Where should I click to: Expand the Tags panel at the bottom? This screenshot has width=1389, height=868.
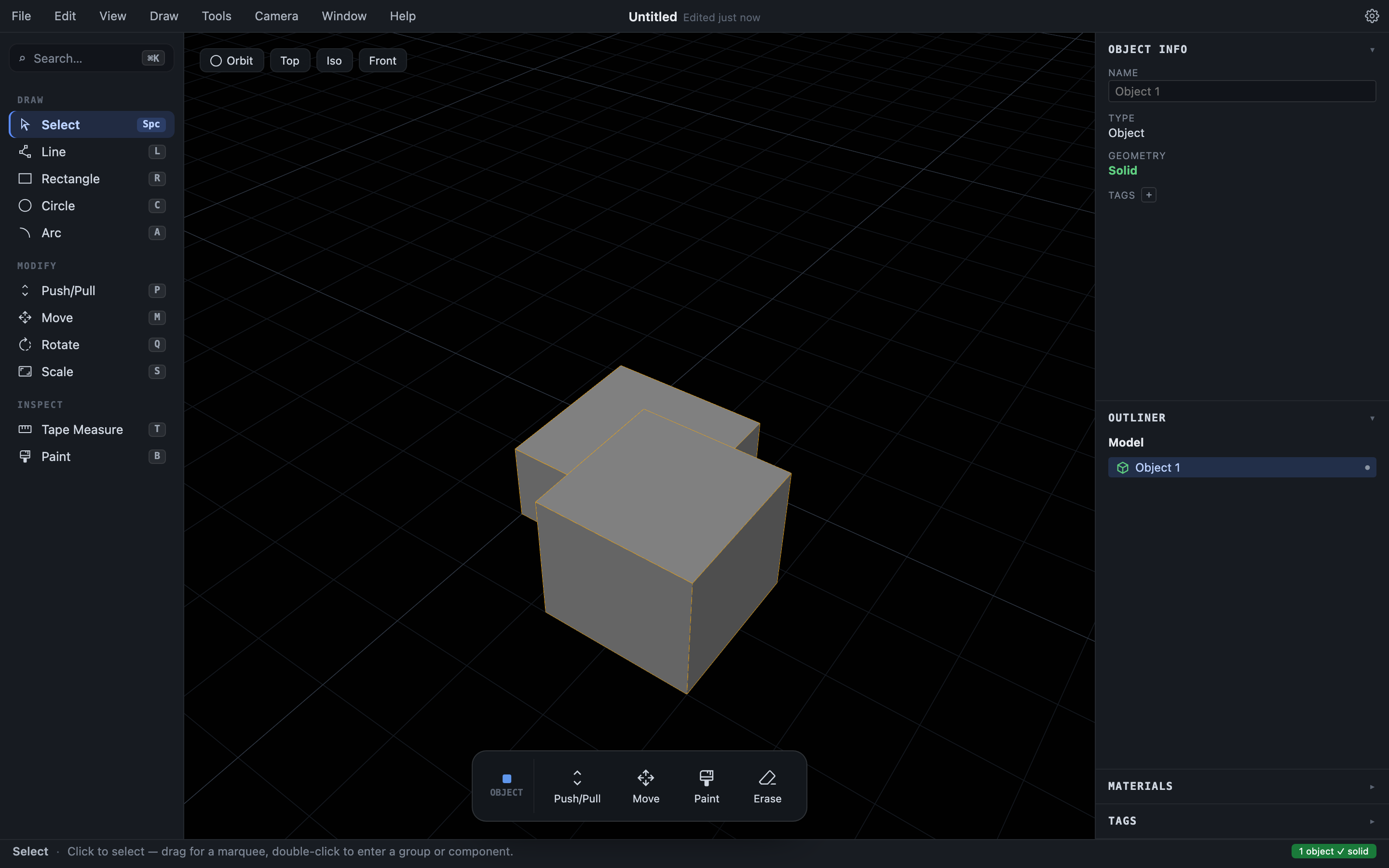[x=1372, y=822]
